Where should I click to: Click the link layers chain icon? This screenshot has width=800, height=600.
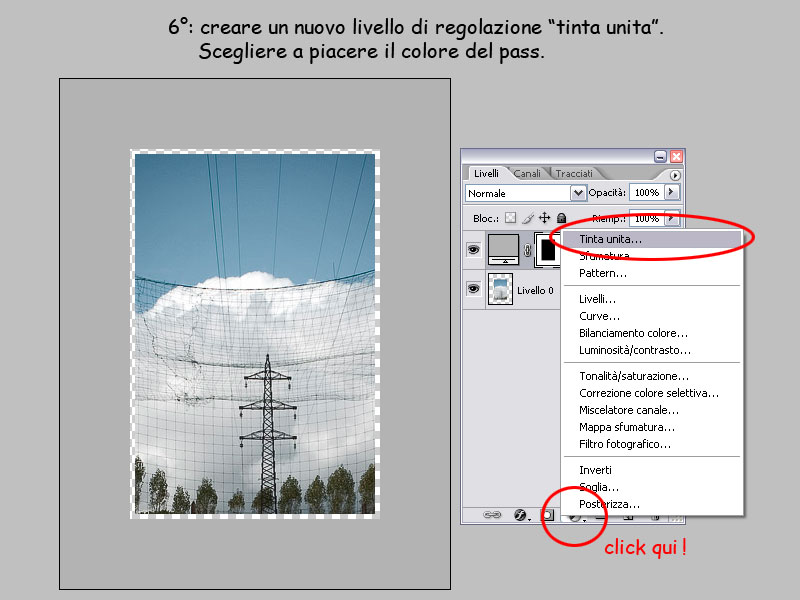pyautogui.click(x=490, y=515)
